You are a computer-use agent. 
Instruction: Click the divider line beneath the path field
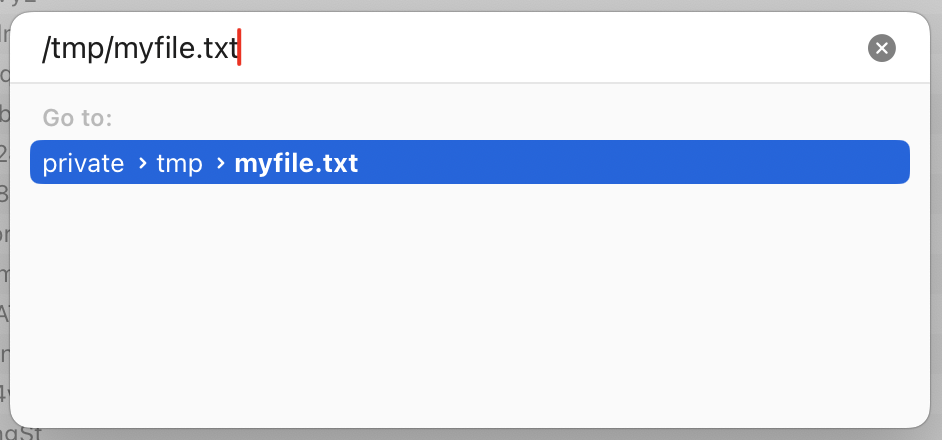coord(470,83)
